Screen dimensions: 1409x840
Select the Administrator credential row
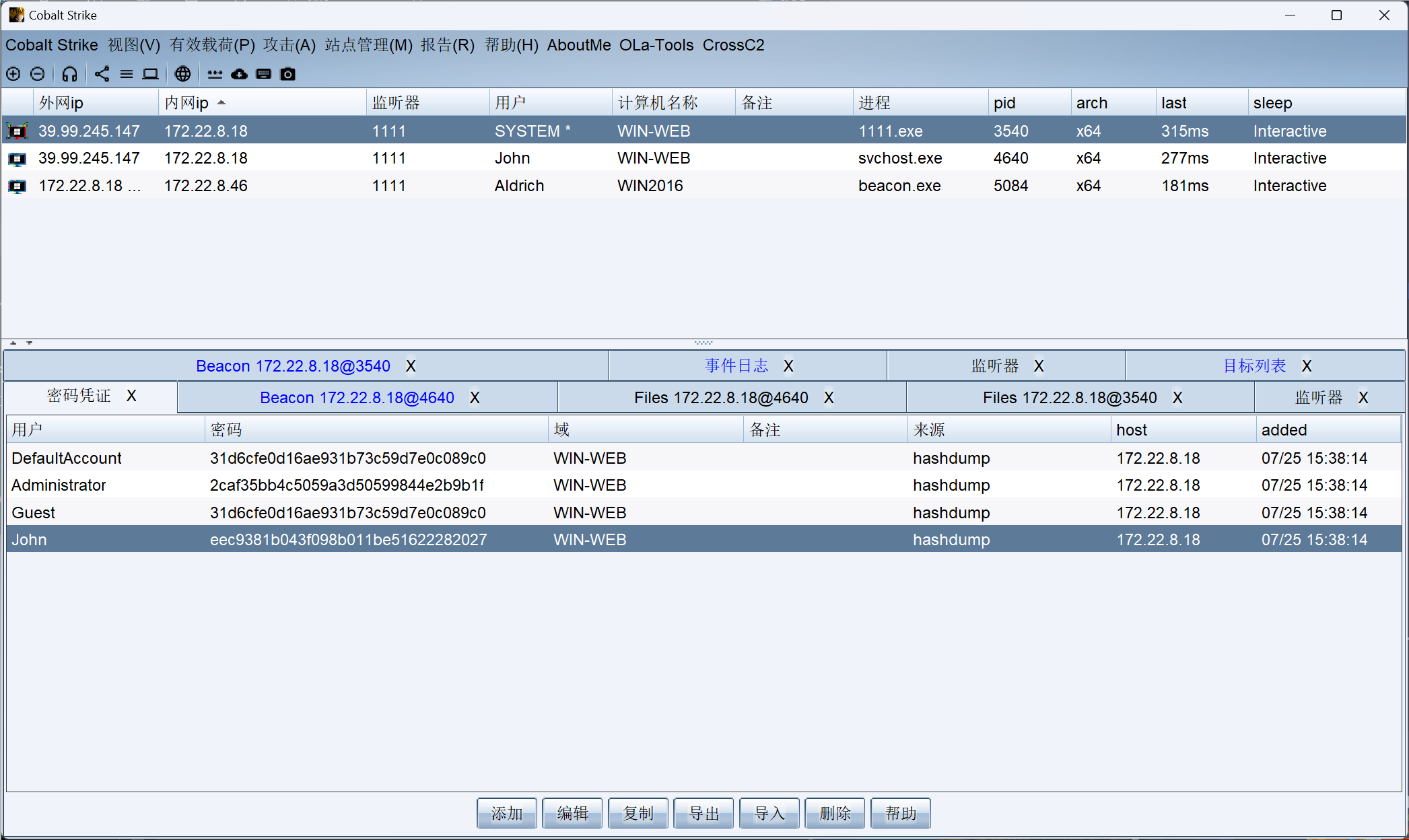(x=704, y=485)
